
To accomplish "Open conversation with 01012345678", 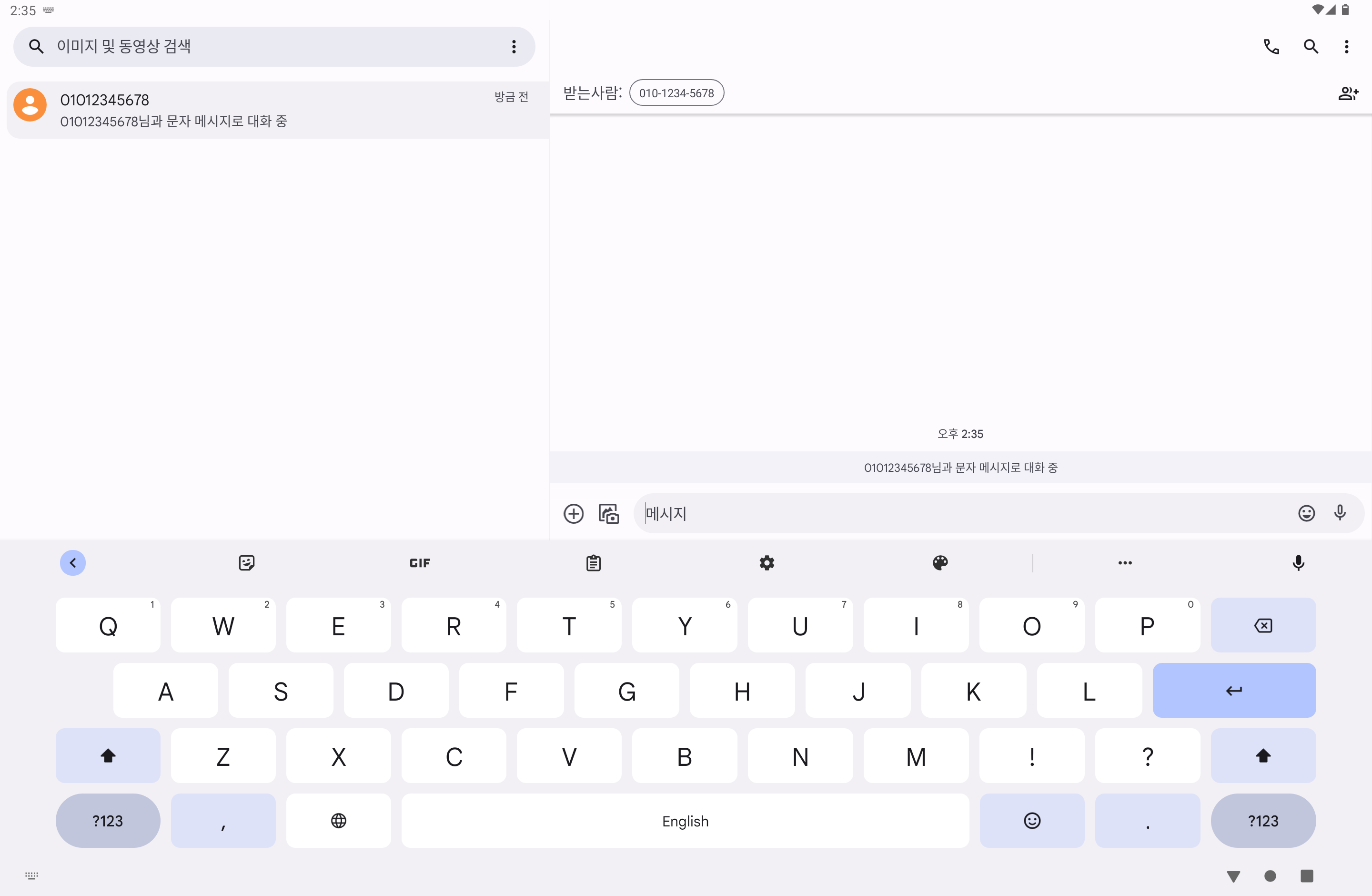I will (x=277, y=110).
